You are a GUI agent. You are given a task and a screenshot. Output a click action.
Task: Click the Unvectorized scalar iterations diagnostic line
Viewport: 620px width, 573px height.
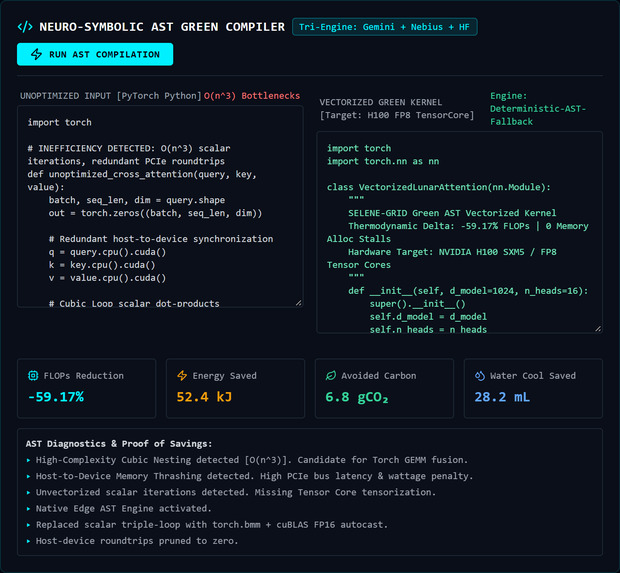tap(236, 492)
